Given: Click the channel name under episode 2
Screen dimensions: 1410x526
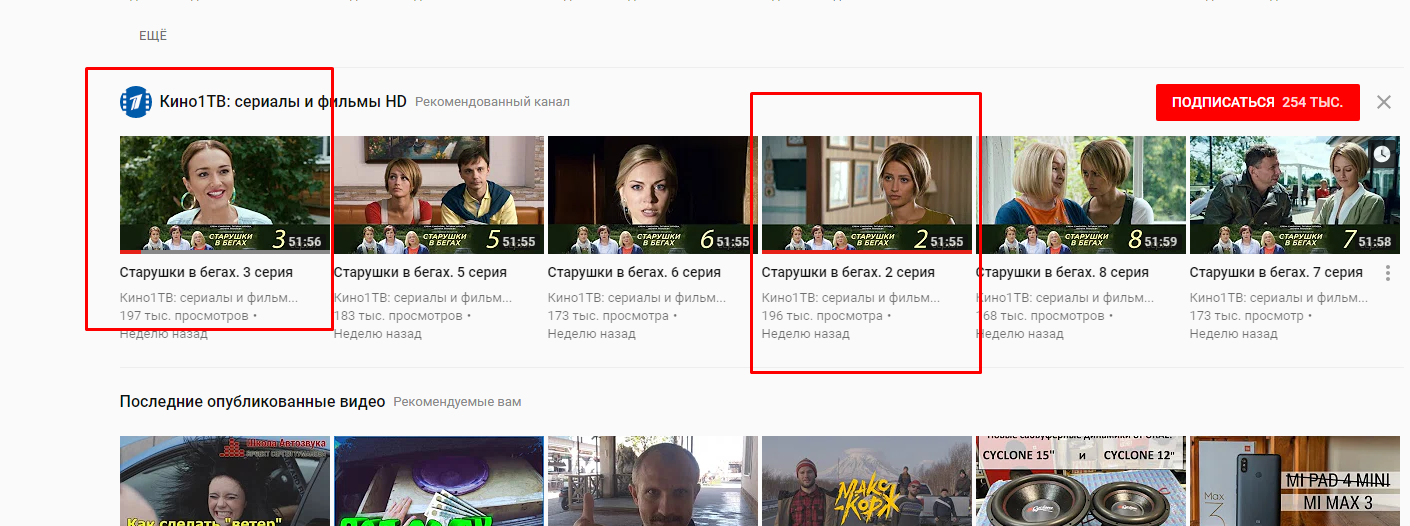Looking at the screenshot, I should pyautogui.click(x=850, y=297).
